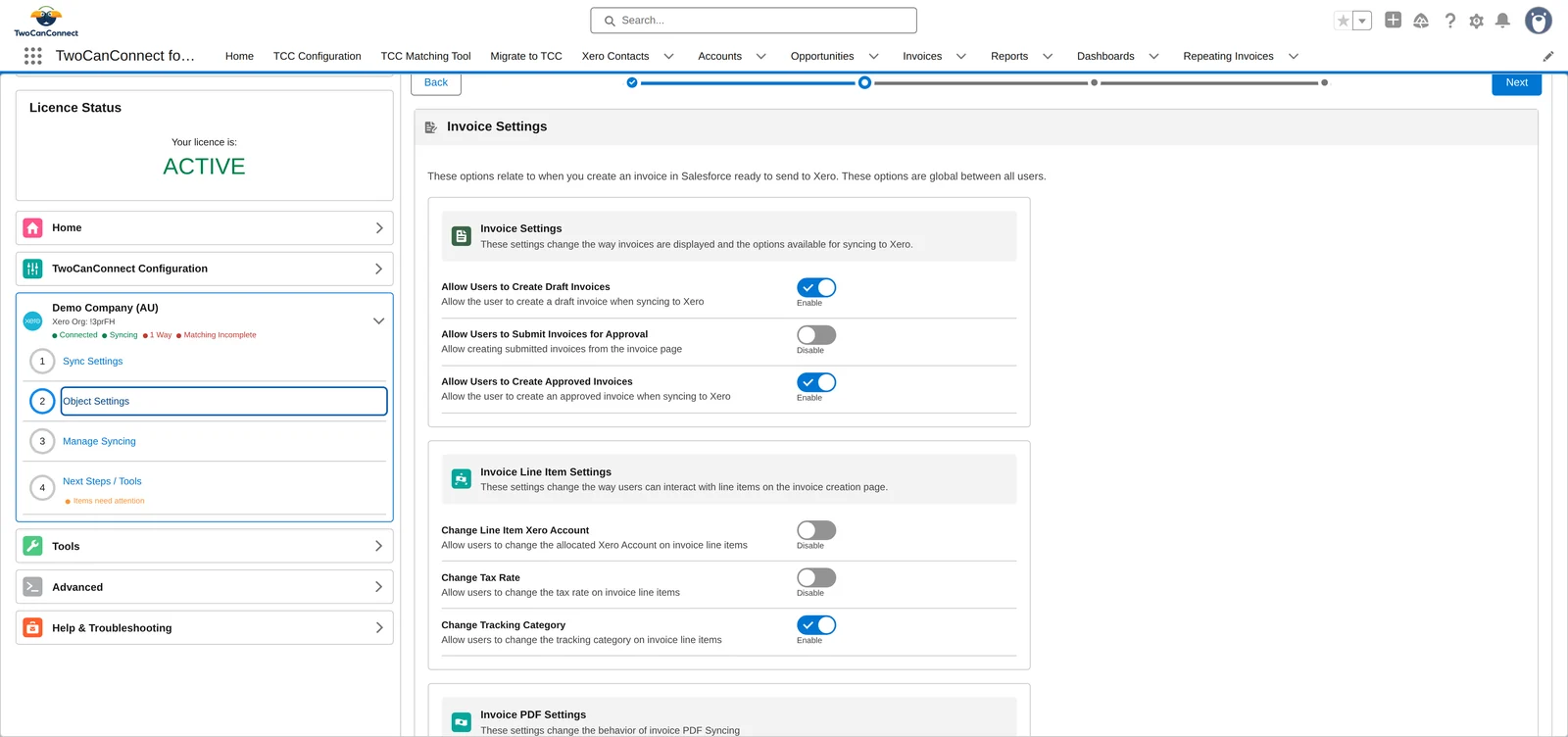Screen dimensions: 1568x737
Task: Open the Notifications bell
Action: click(1502, 21)
